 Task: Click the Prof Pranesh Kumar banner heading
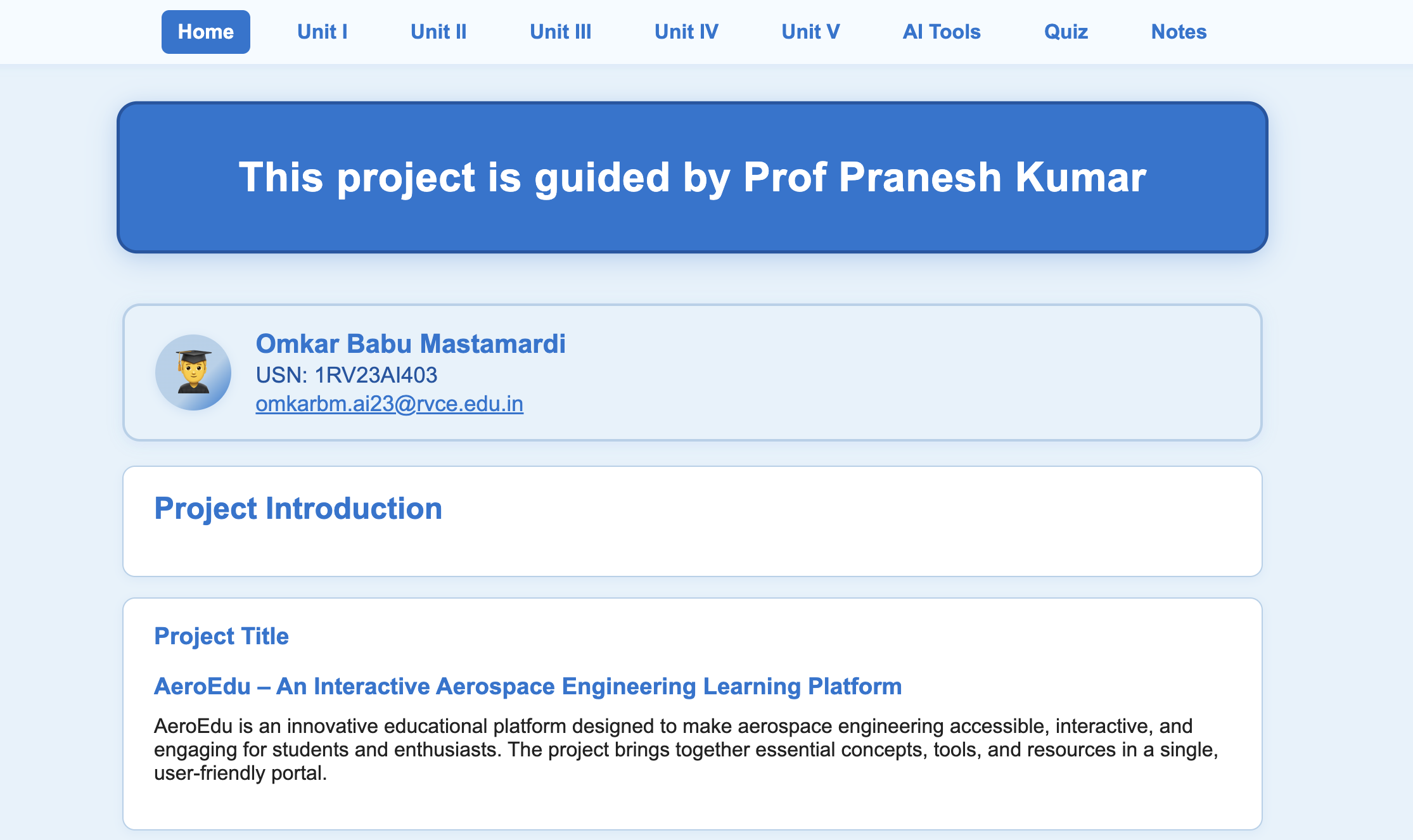pos(693,177)
